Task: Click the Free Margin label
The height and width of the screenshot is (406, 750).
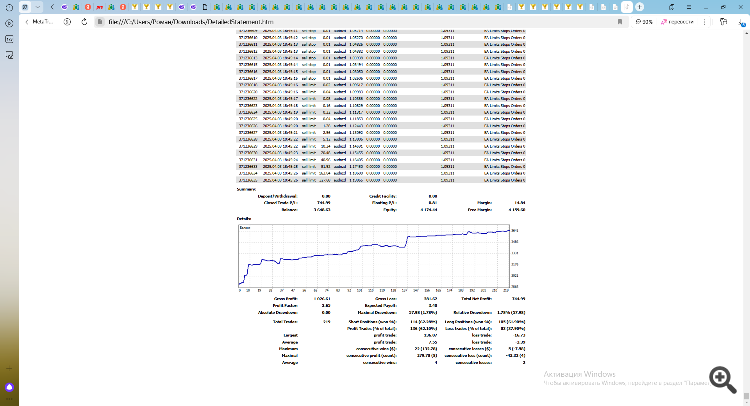Action: [479, 209]
